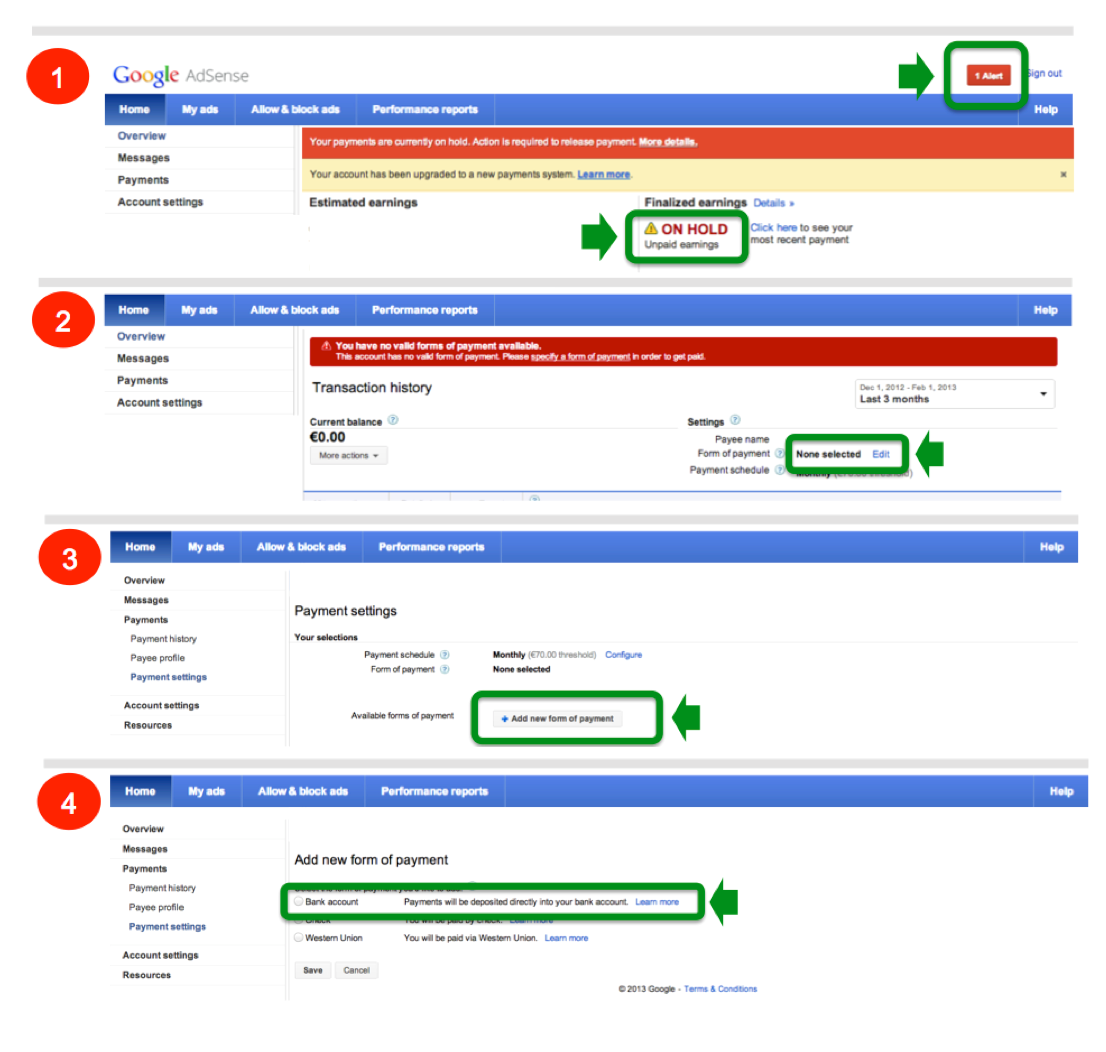Open Home tab on the Transaction history page
Image resolution: width=1106 pixels, height=1052 pixels.
point(133,310)
